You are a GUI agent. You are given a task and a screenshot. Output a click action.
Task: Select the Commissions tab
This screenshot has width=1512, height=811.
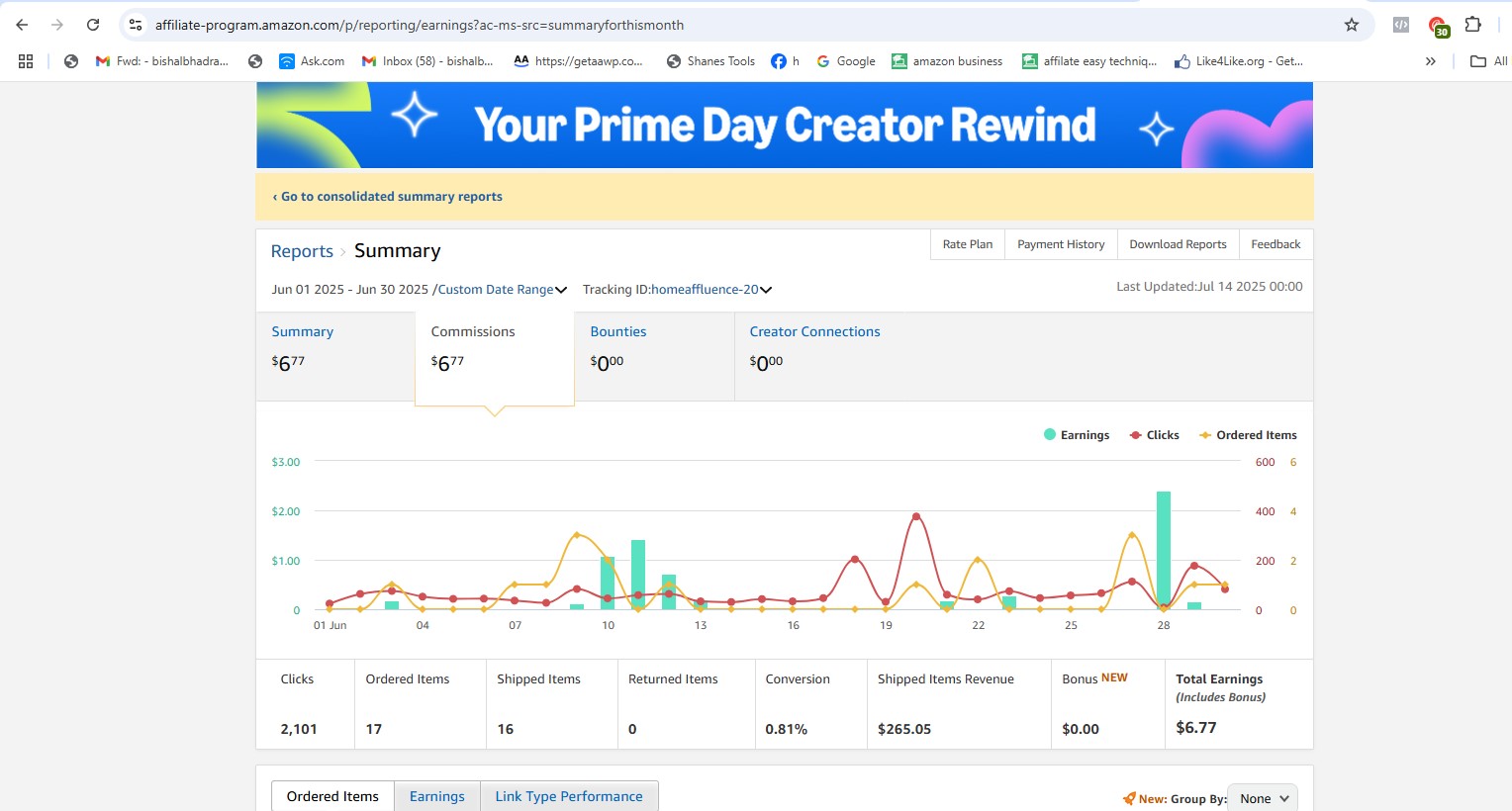coord(494,357)
